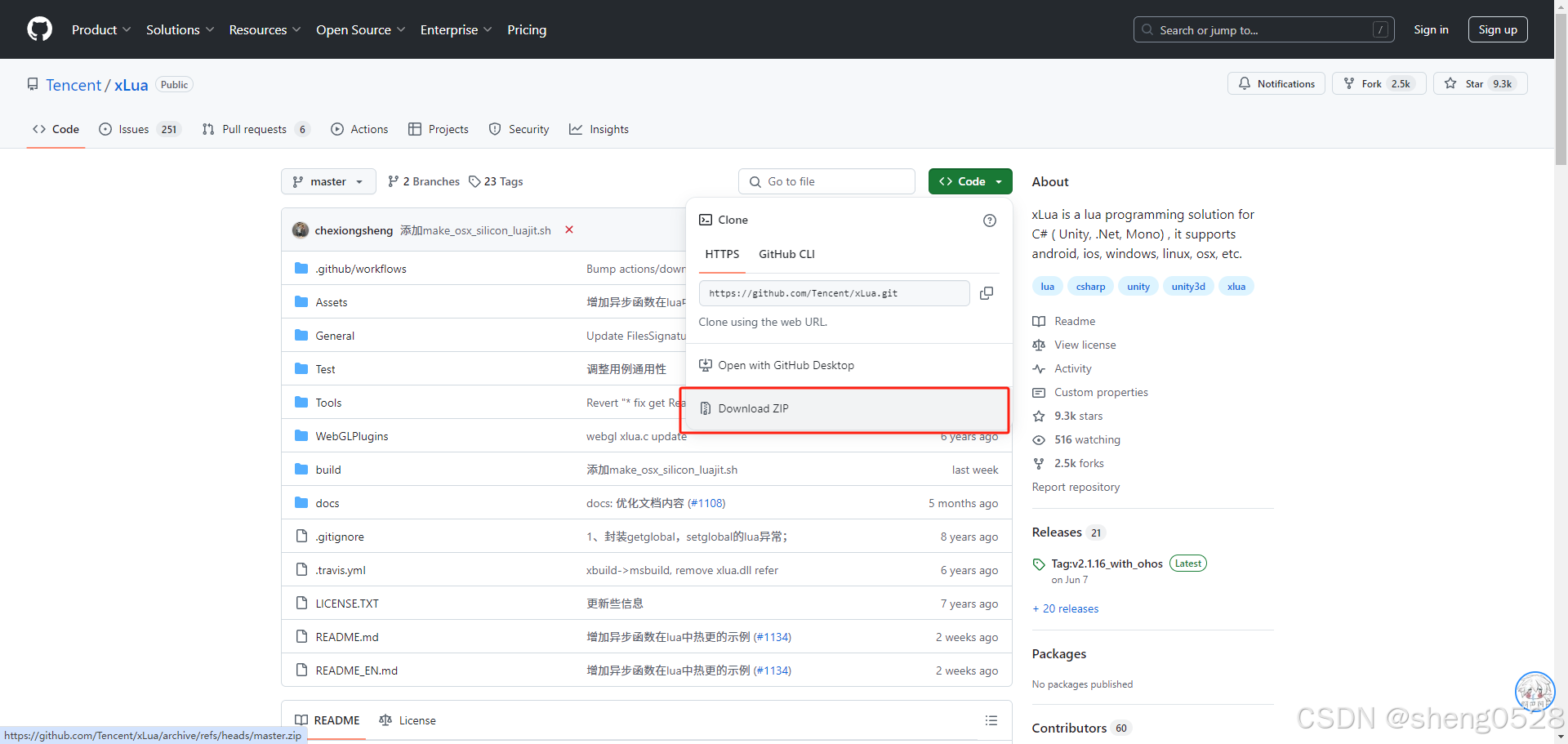Open the Security tab

tap(519, 129)
